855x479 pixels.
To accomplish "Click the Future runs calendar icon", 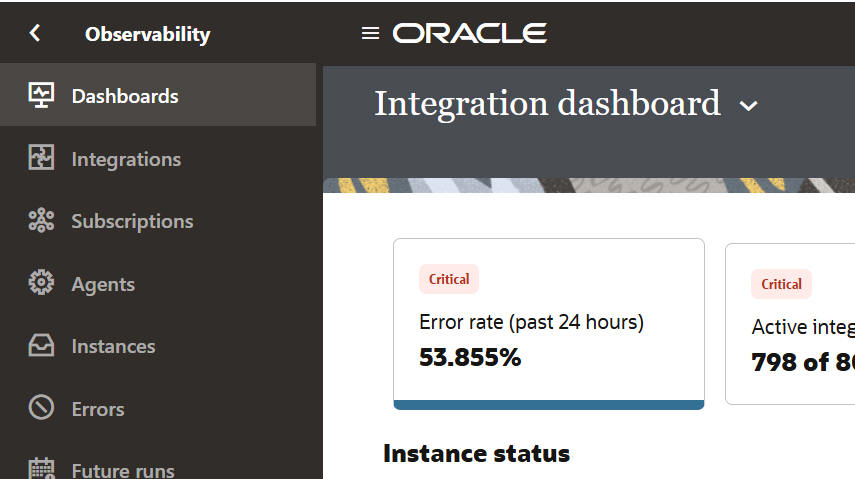I will tap(41, 469).
